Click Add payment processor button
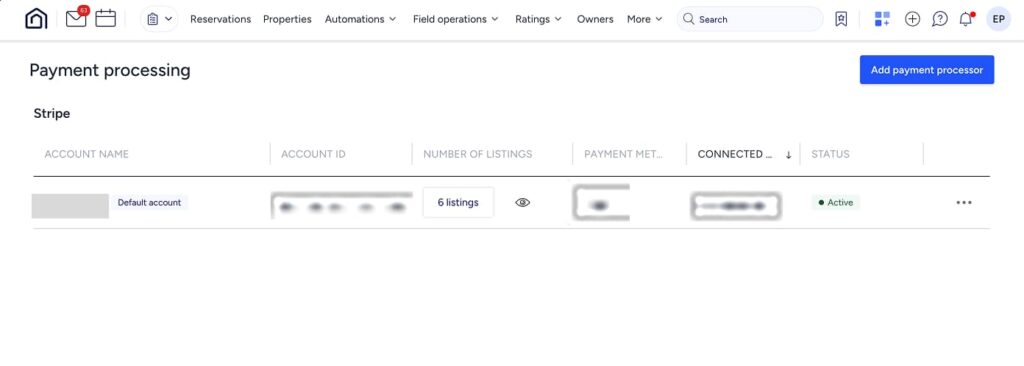This screenshot has width=1024, height=366. 927,70
